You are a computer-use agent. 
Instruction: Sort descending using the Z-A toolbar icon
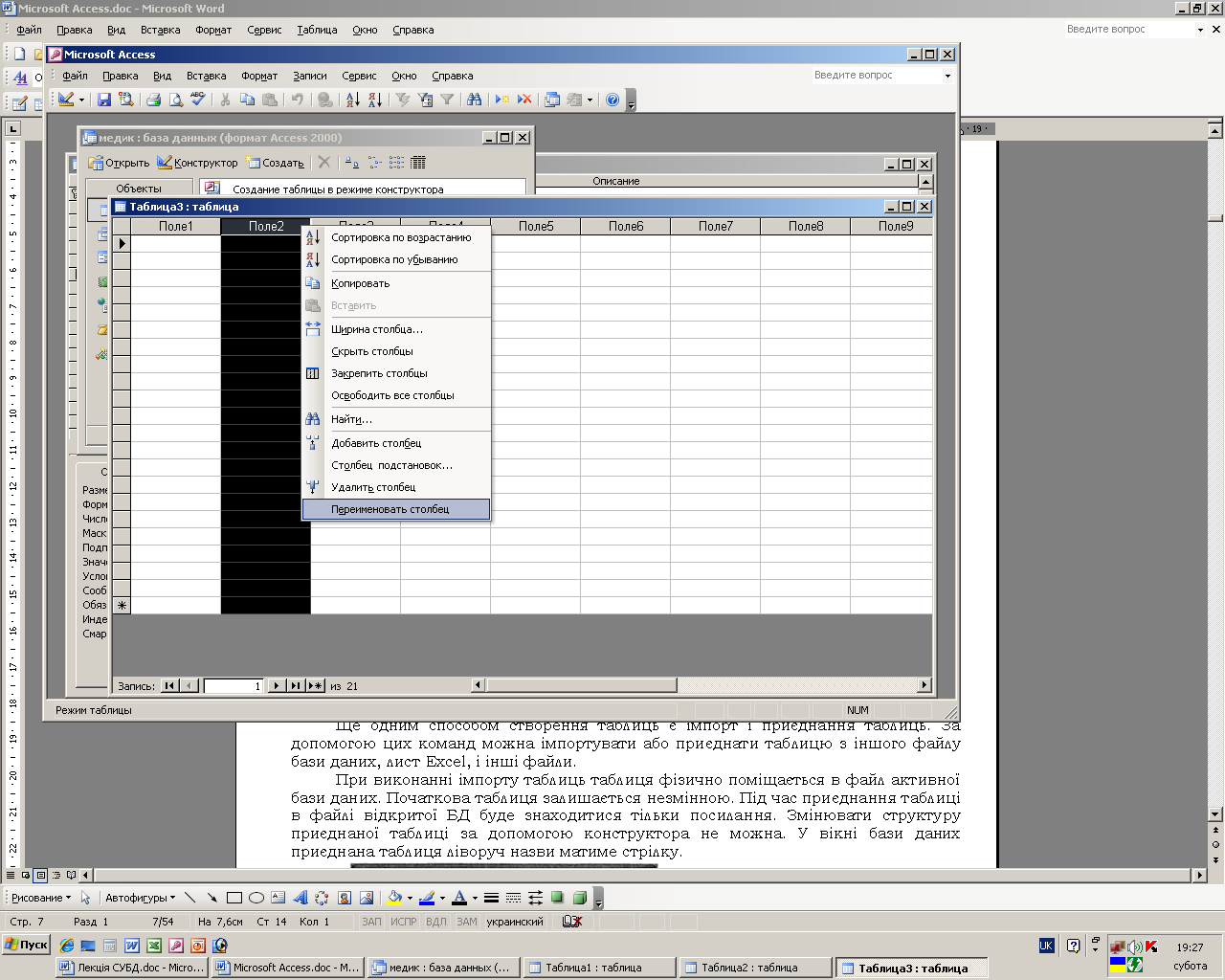click(x=374, y=100)
